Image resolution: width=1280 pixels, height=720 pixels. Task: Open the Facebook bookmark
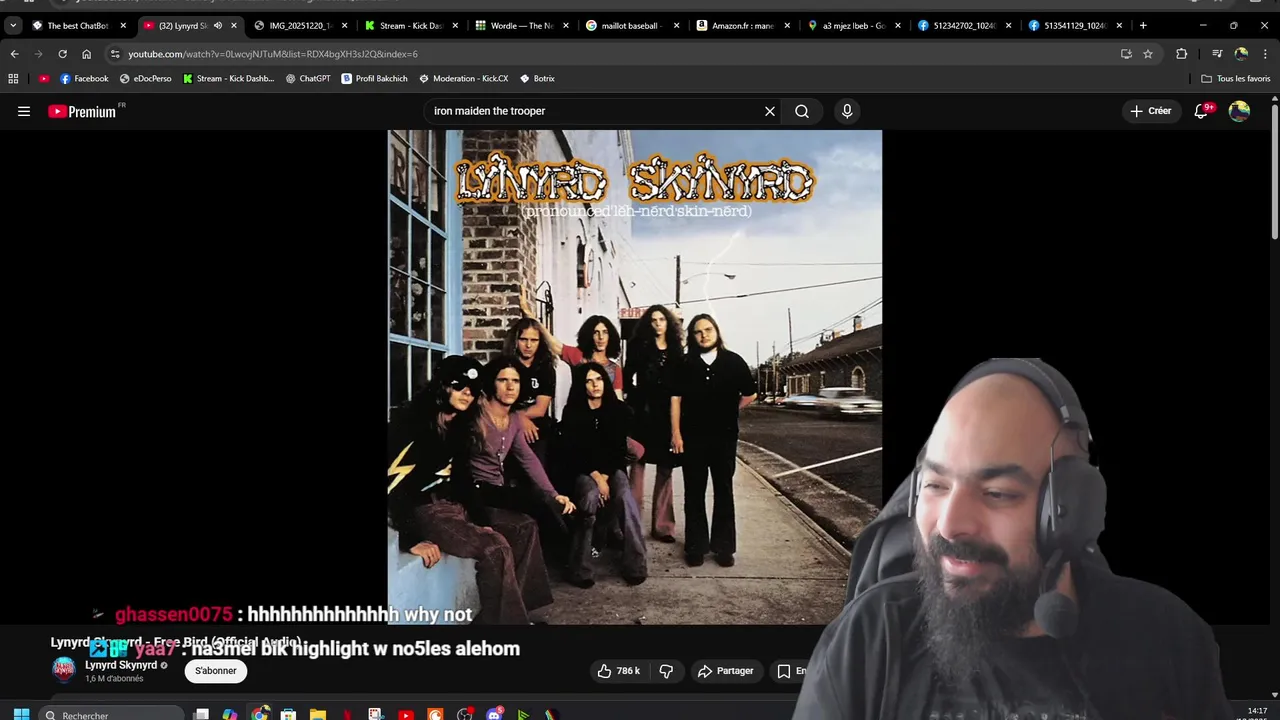tap(84, 78)
